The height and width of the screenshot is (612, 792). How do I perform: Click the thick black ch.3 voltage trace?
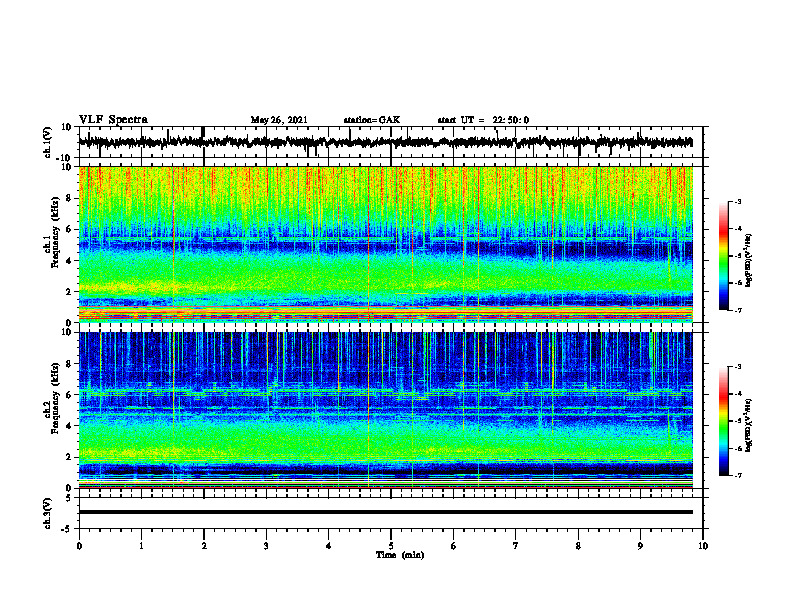pos(386,512)
